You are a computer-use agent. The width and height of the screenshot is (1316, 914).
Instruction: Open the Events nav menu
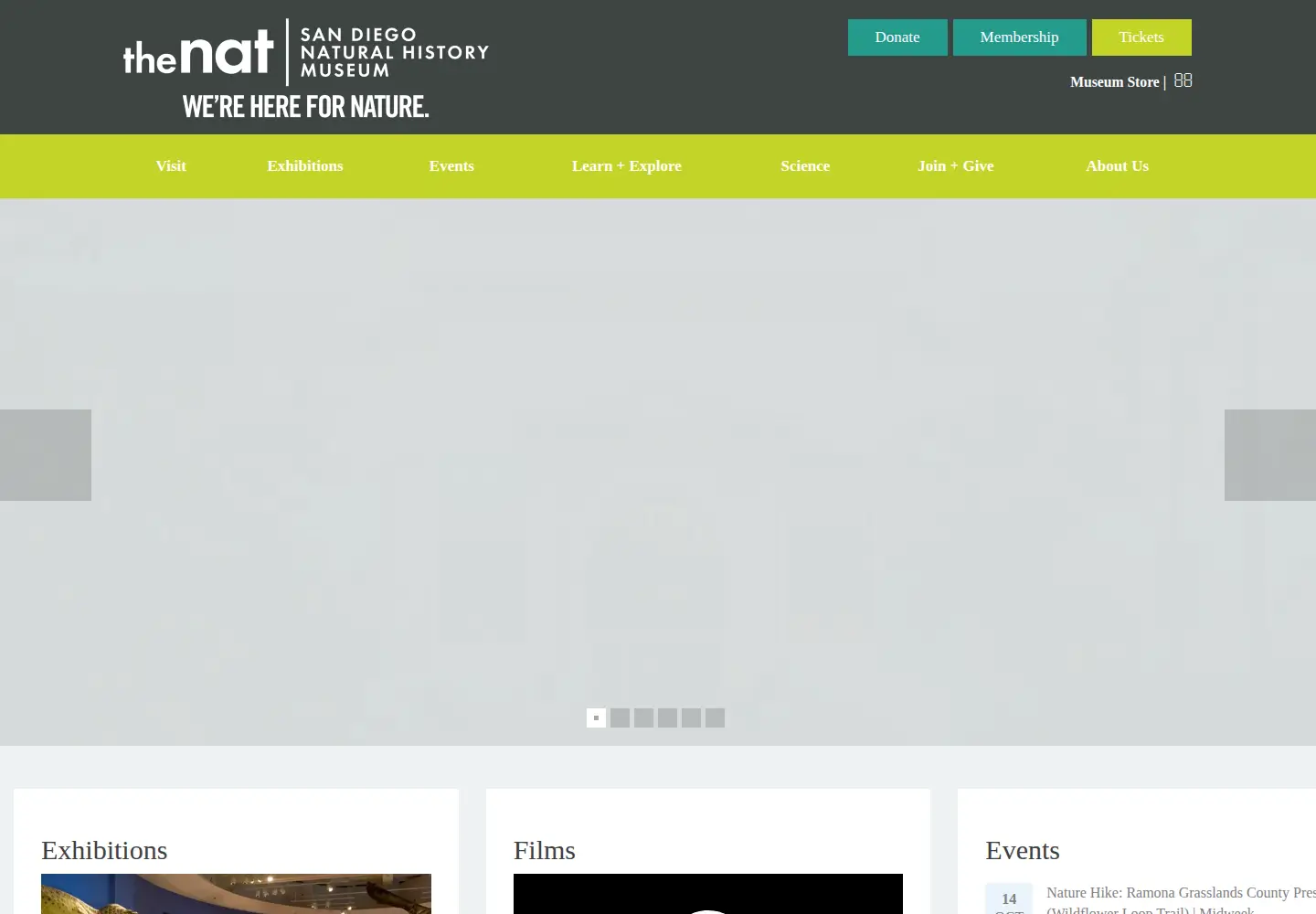451,165
